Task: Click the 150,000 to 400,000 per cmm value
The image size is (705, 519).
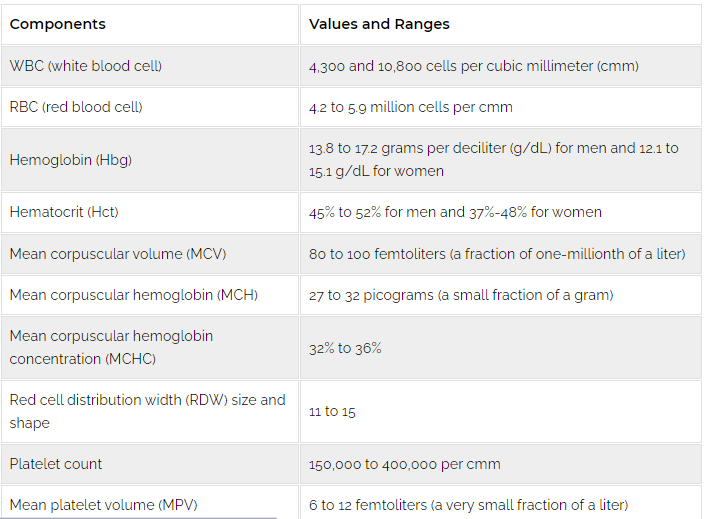Action: (x=405, y=464)
